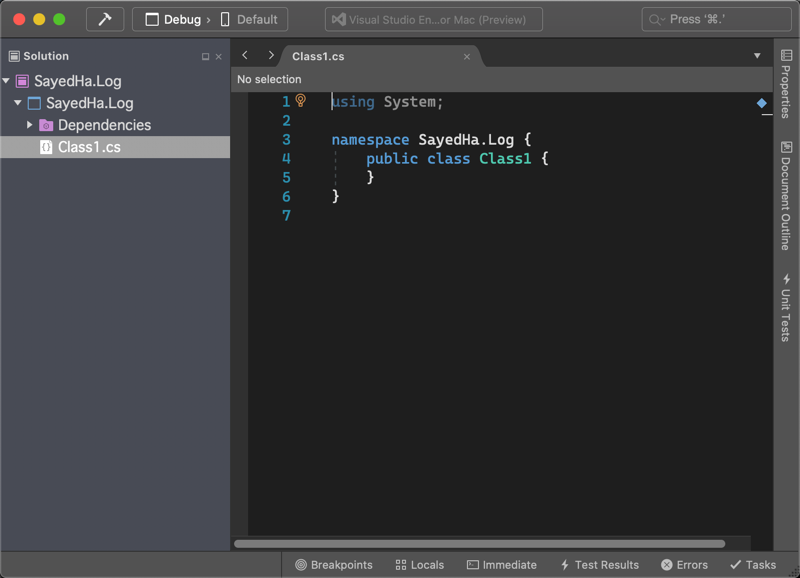Screen dimensions: 800x578
Task: Click the Properties pad icon
Action: tap(786, 55)
